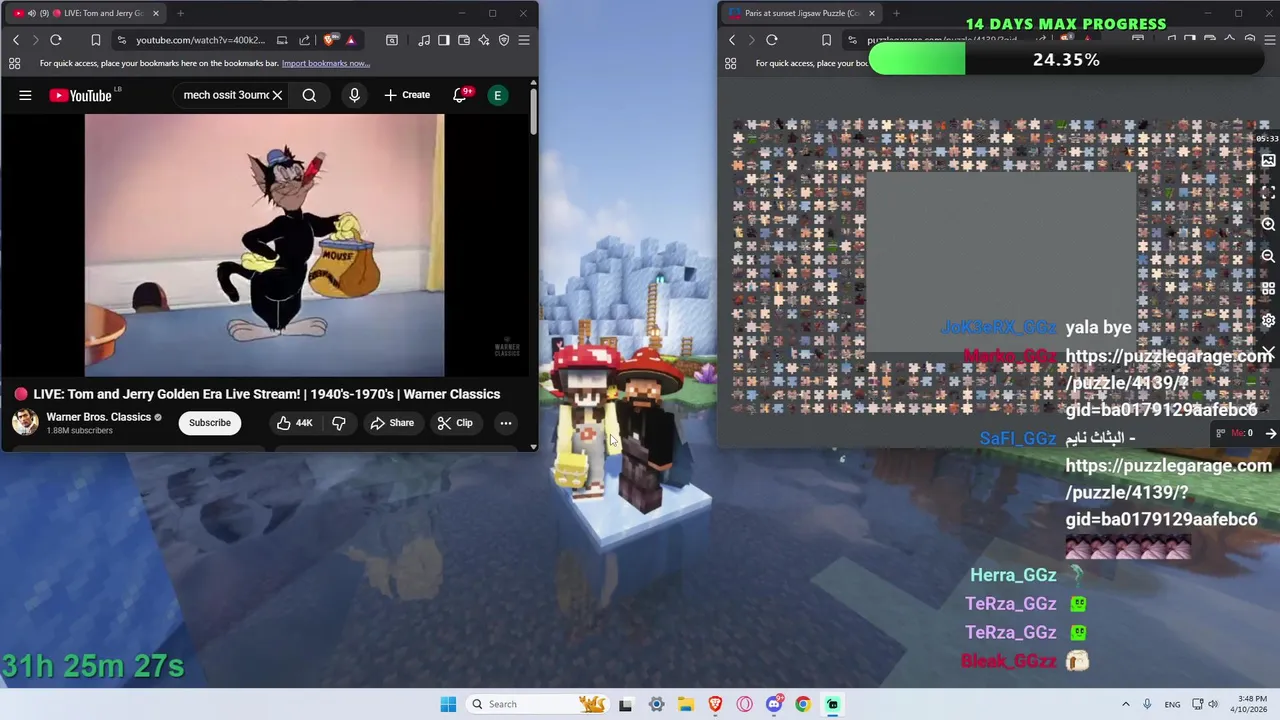The height and width of the screenshot is (720, 1280).
Task: Click the taskbar Search box
Action: point(538,704)
